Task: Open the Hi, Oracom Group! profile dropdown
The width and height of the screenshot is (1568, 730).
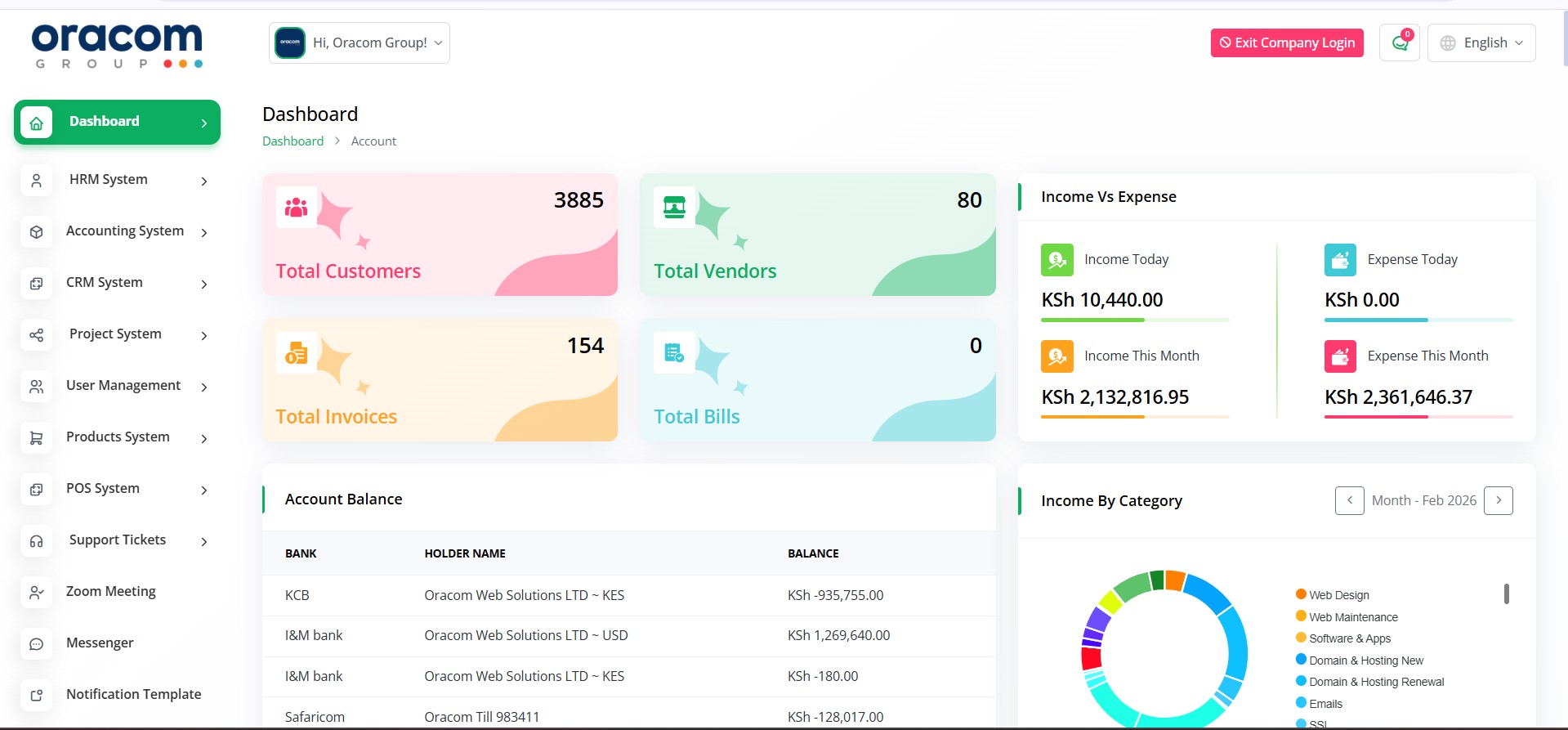Action: (360, 43)
